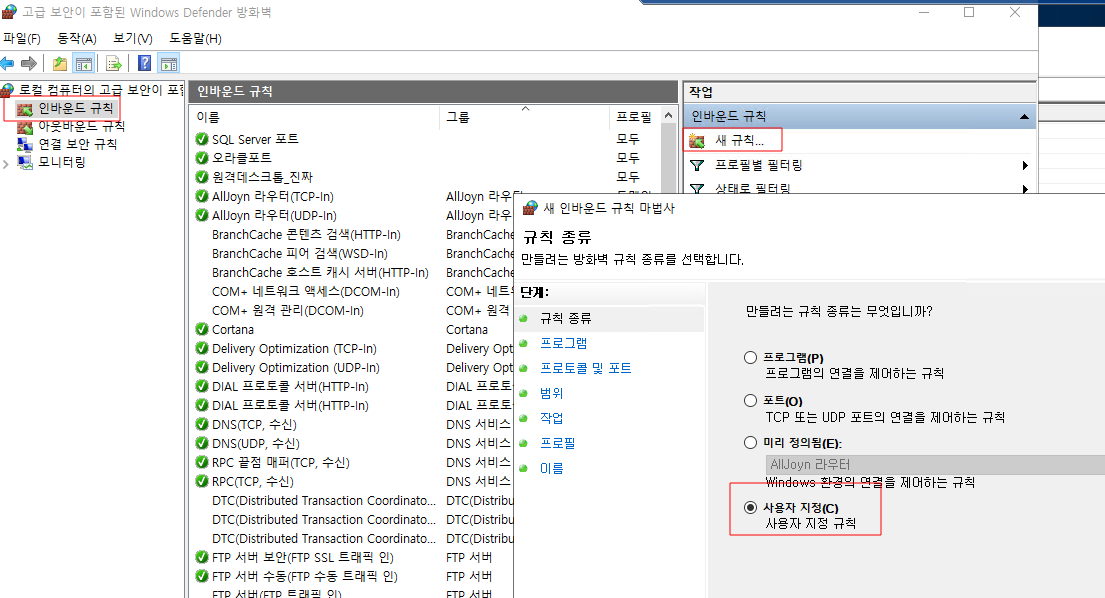The height and width of the screenshot is (598, 1105).
Task: Select 연결 보안 규칙 in the tree
Action: point(78,144)
